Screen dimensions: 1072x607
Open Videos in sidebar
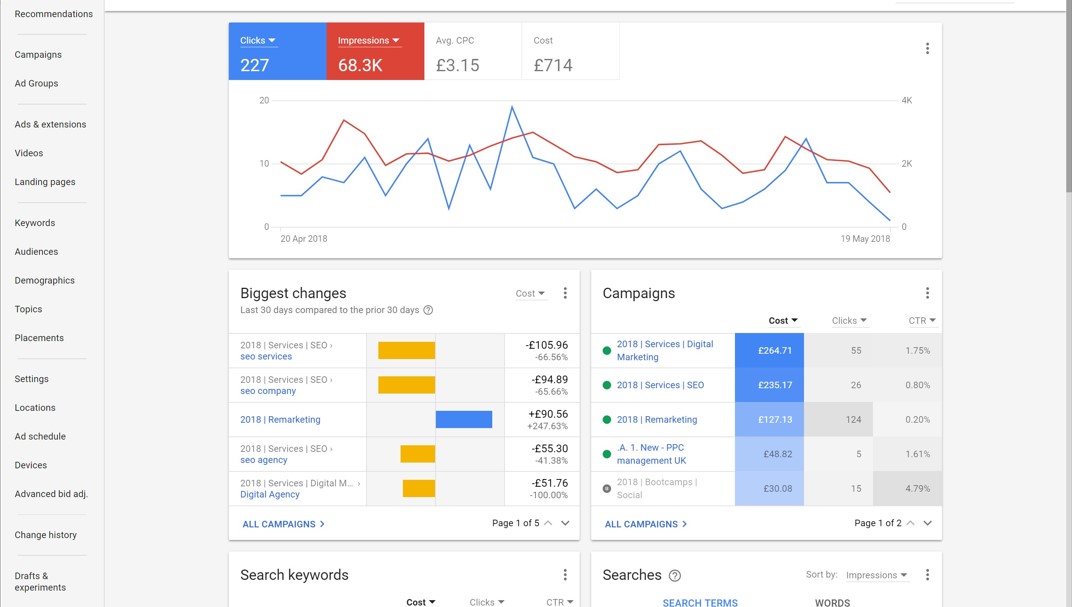(x=29, y=153)
